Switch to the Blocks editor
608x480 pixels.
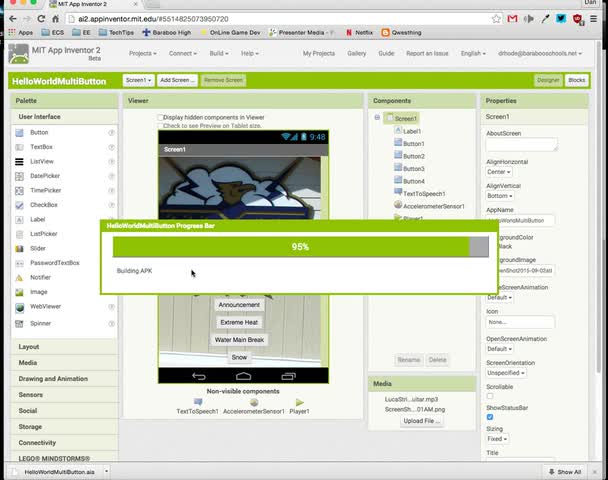click(x=577, y=80)
